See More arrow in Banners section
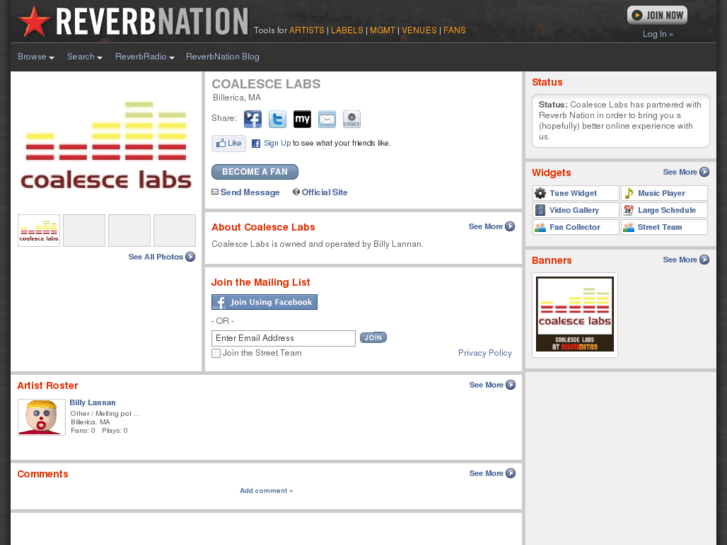This screenshot has height=545, width=727. tap(704, 260)
